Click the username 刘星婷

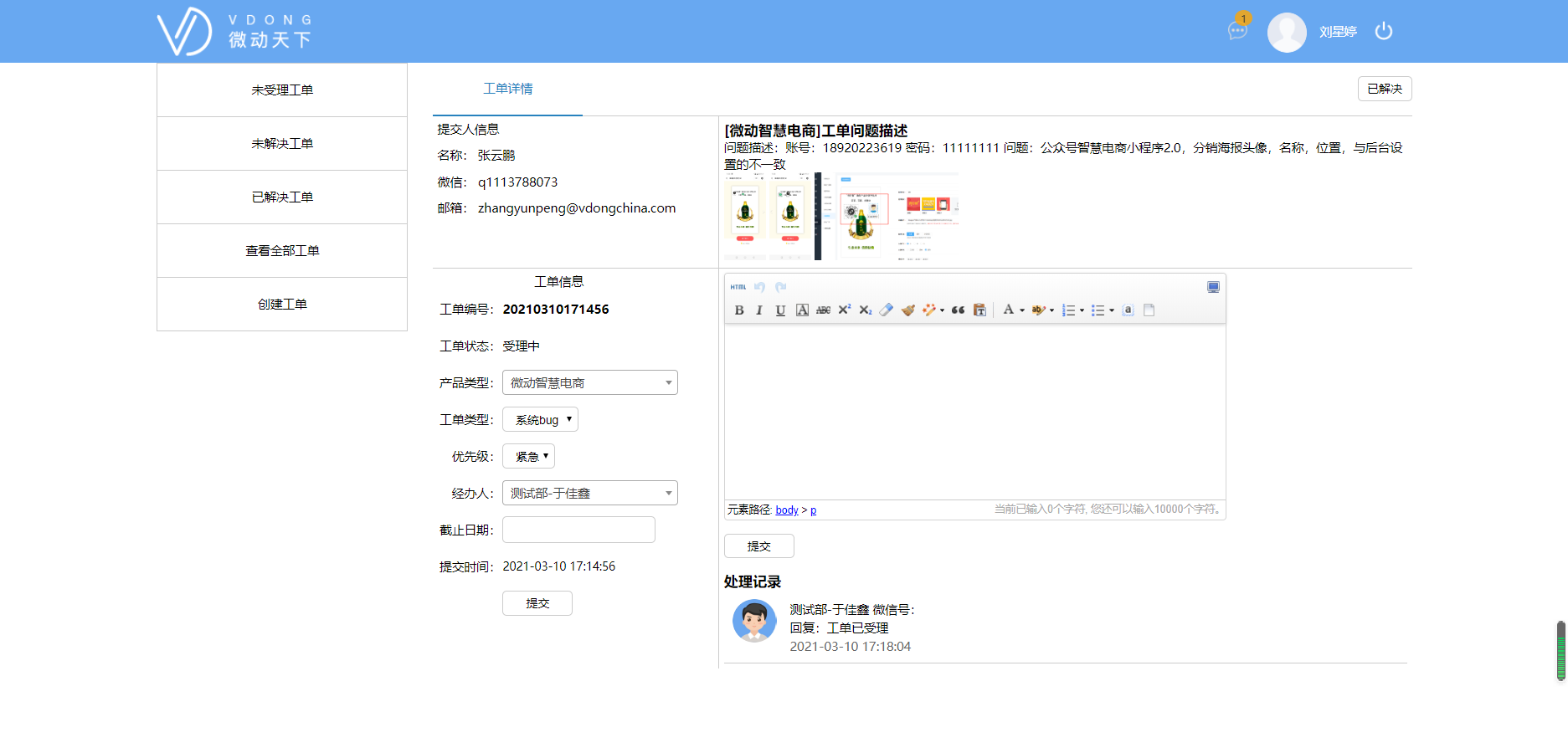point(1338,32)
